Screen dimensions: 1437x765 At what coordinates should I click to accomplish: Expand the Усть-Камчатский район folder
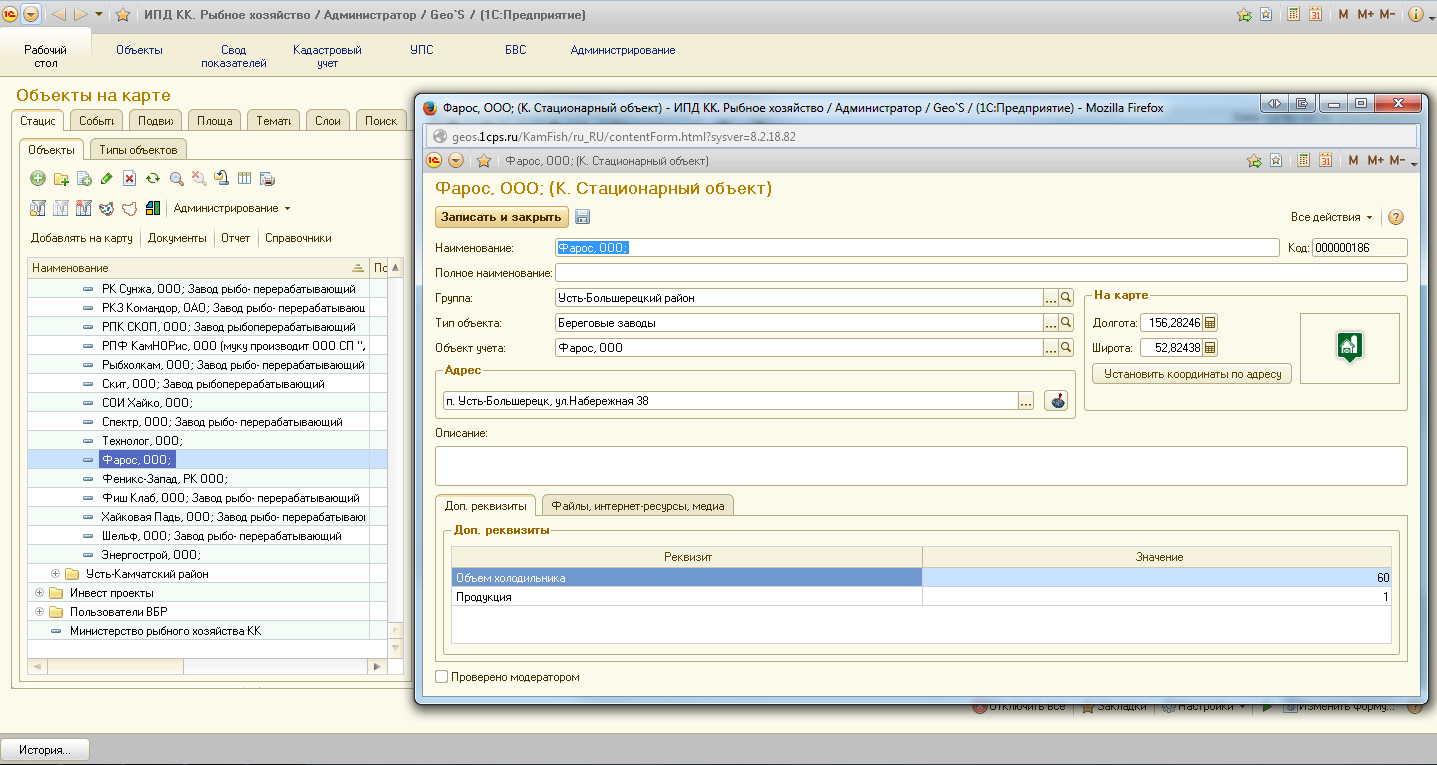pyautogui.click(x=56, y=574)
